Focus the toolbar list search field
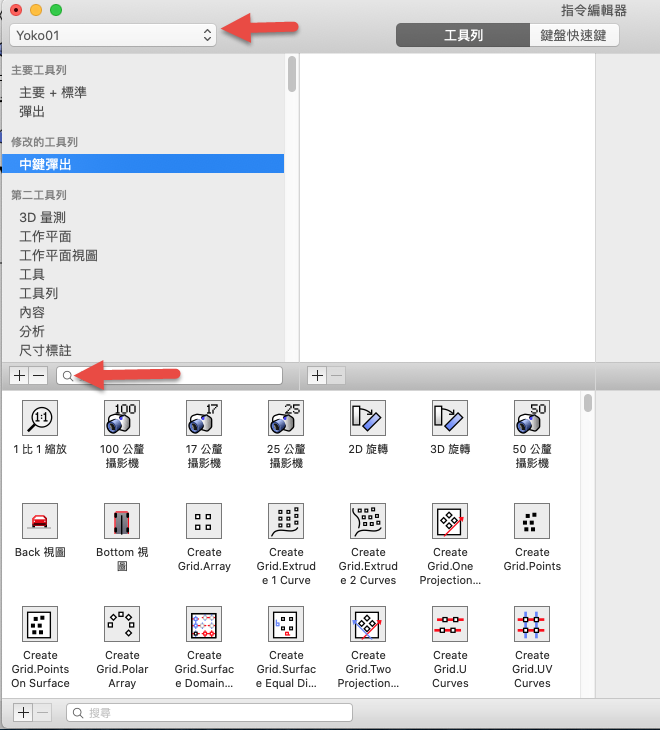 tap(169, 376)
